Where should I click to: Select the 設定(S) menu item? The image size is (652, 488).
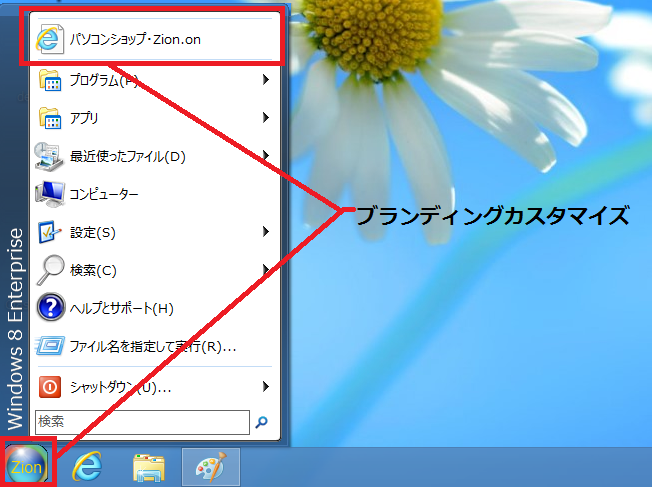[93, 232]
